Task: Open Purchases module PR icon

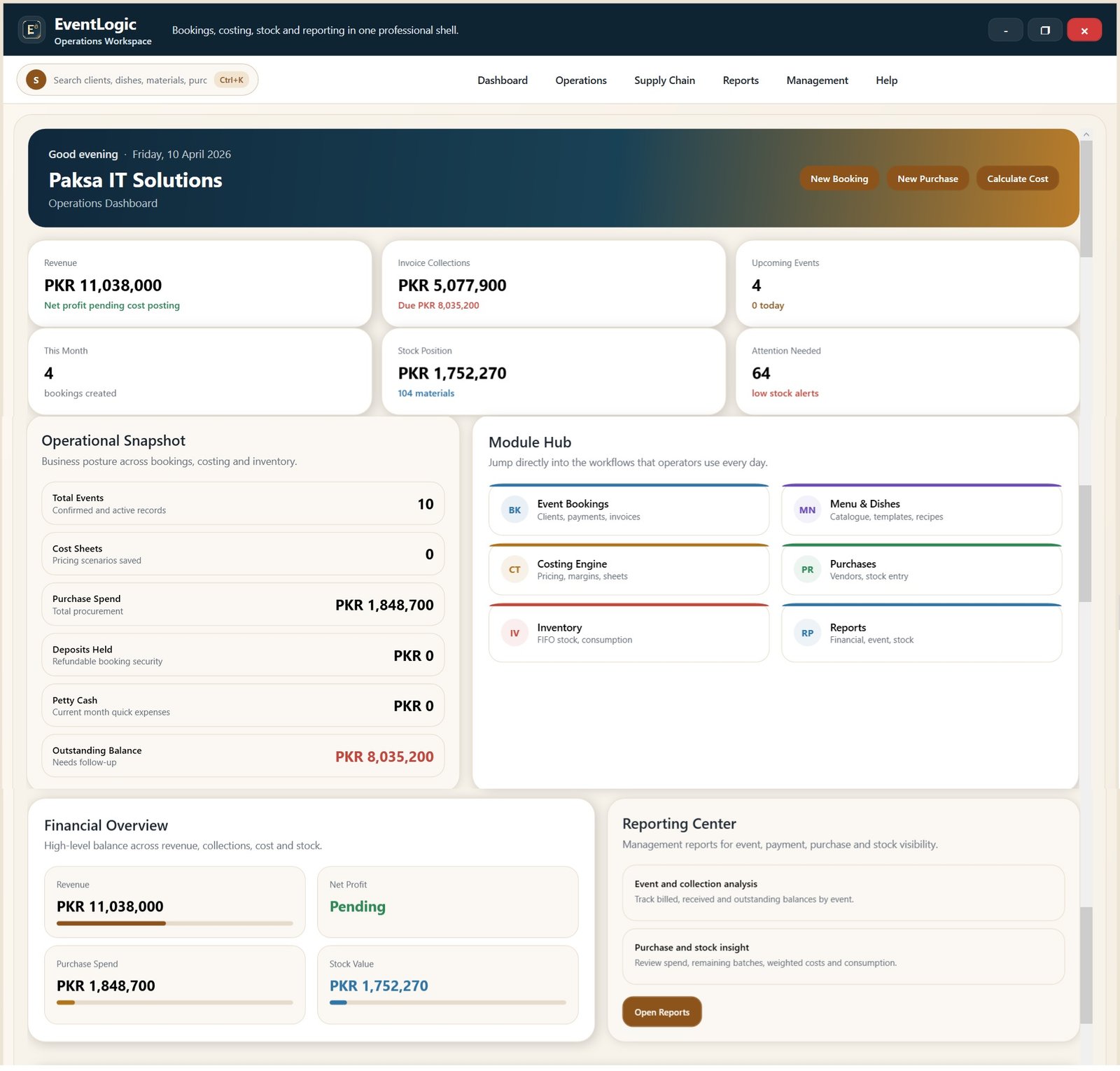Action: click(807, 570)
